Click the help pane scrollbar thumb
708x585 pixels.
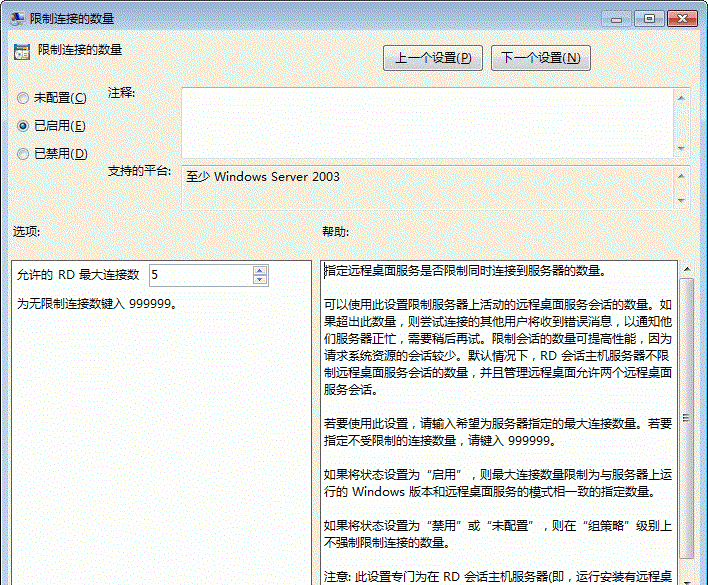point(687,418)
